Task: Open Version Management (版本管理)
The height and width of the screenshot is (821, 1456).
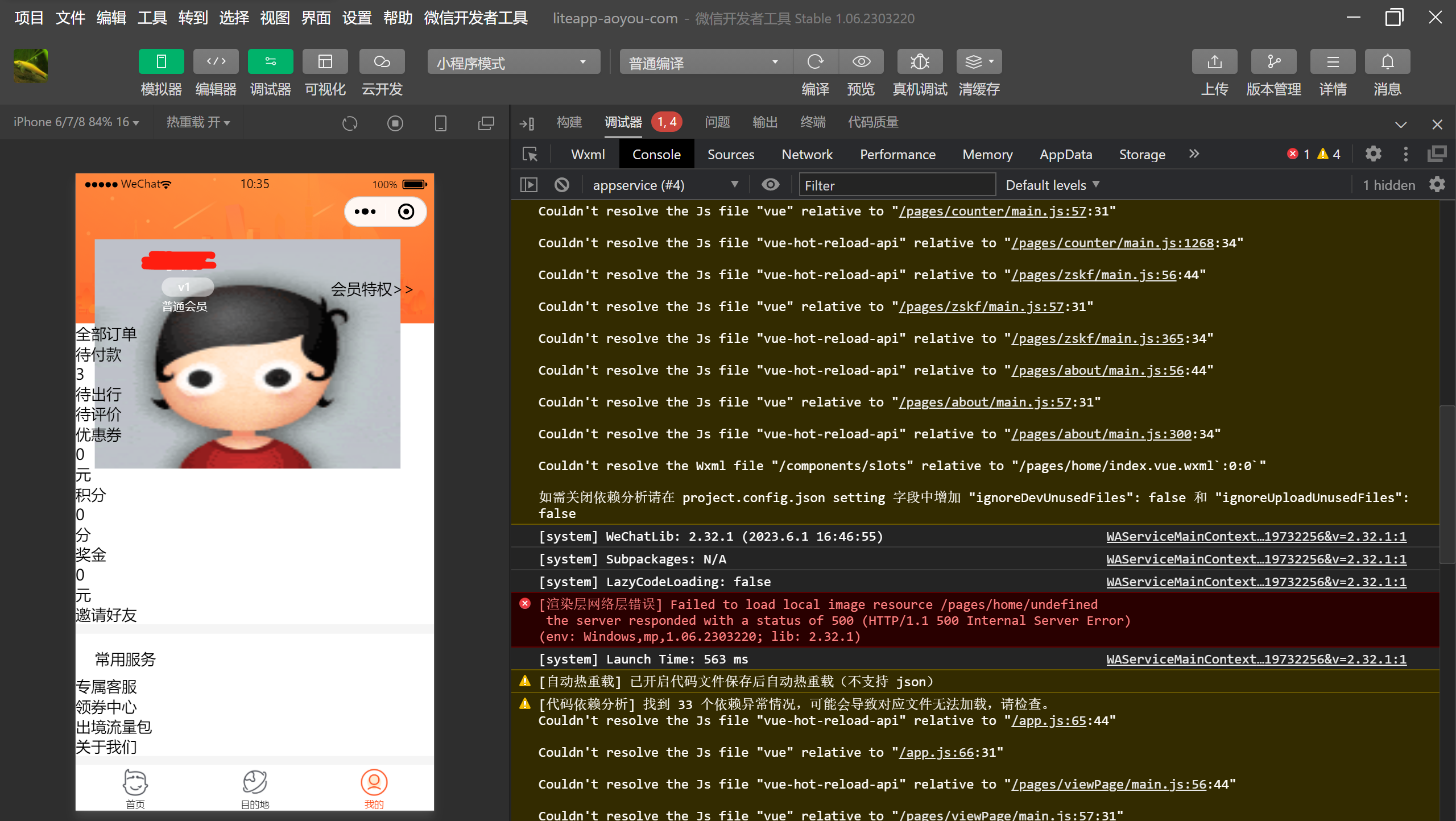Action: (1273, 61)
